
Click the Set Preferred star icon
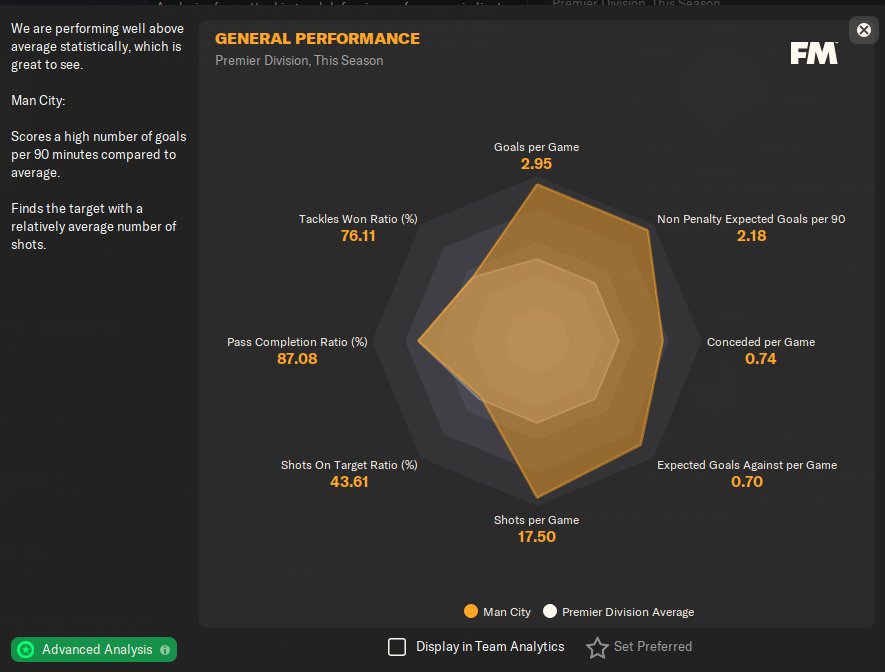coord(597,648)
